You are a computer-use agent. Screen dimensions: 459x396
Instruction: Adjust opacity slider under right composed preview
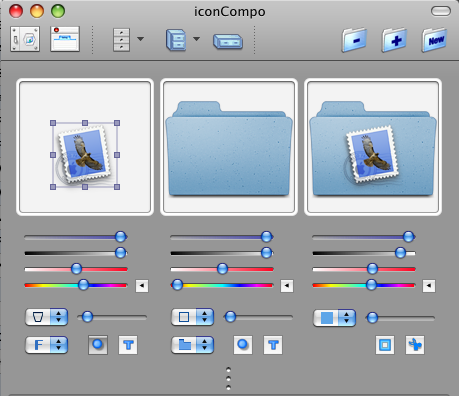[364, 237]
